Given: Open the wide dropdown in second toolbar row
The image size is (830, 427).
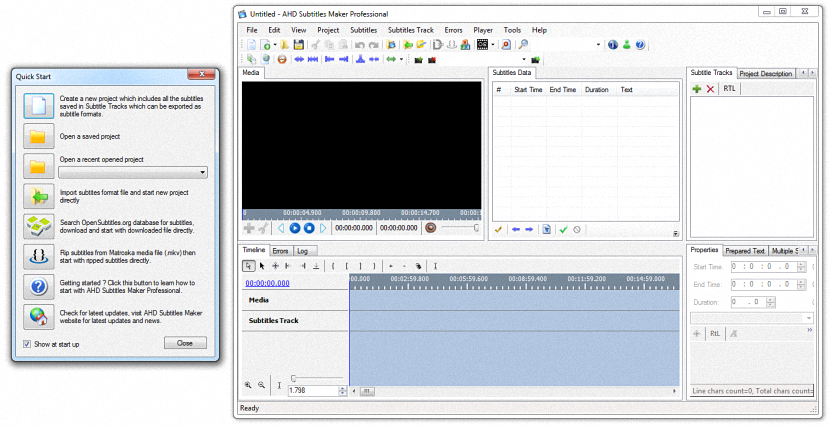Looking at the screenshot, I should point(524,59).
